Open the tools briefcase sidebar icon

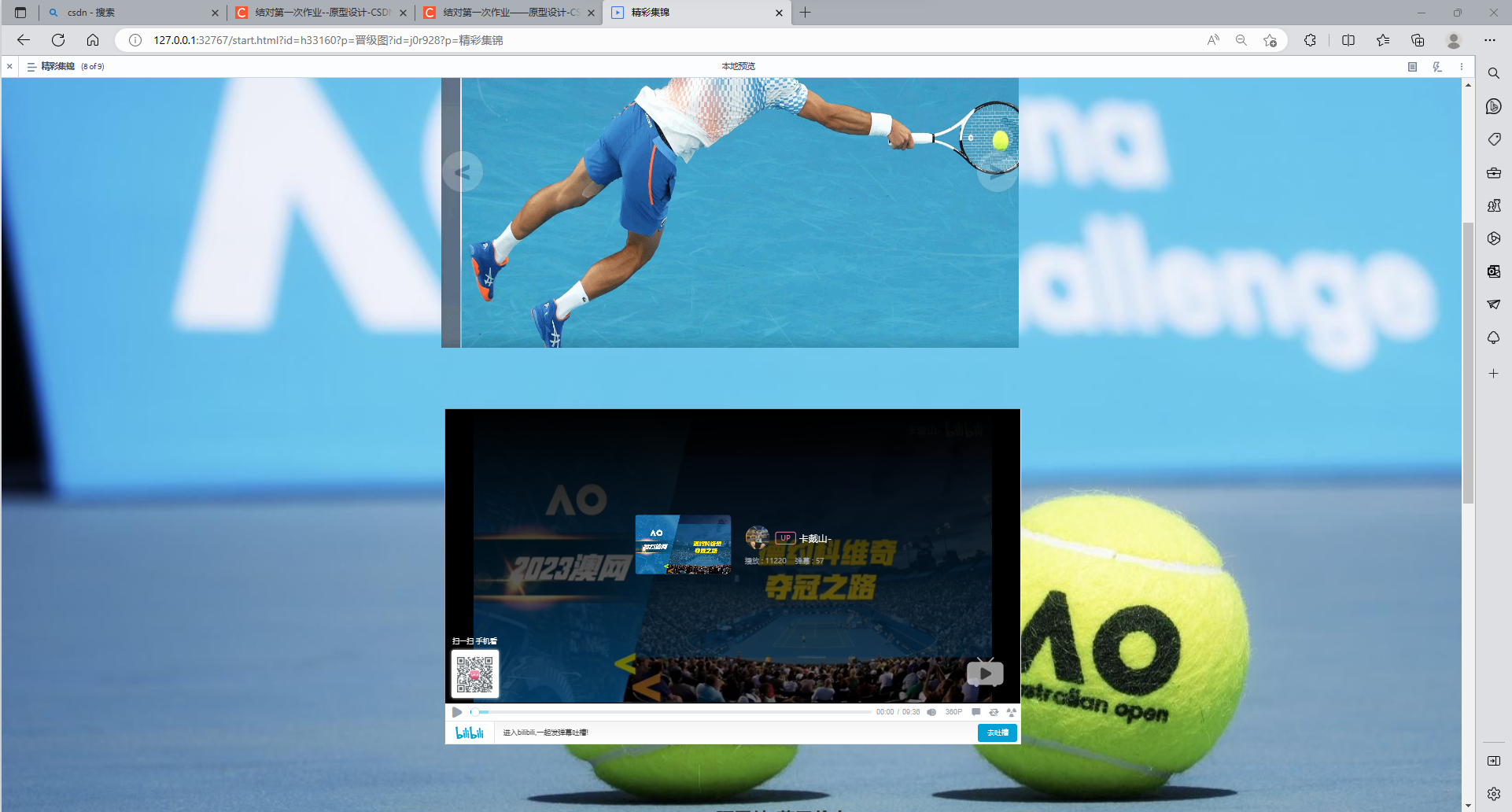coord(1494,172)
